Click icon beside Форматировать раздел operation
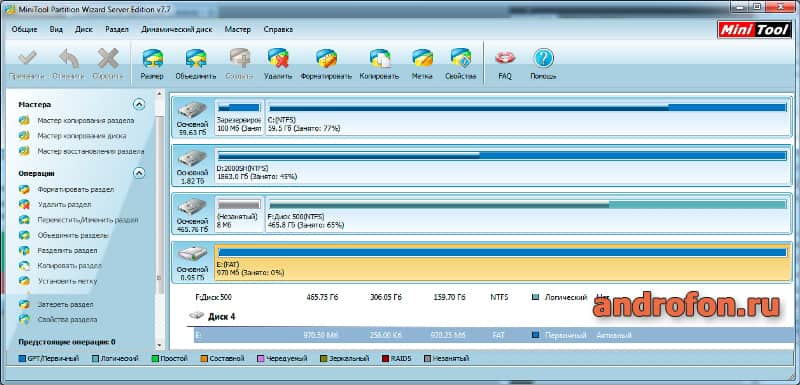 click(24, 189)
